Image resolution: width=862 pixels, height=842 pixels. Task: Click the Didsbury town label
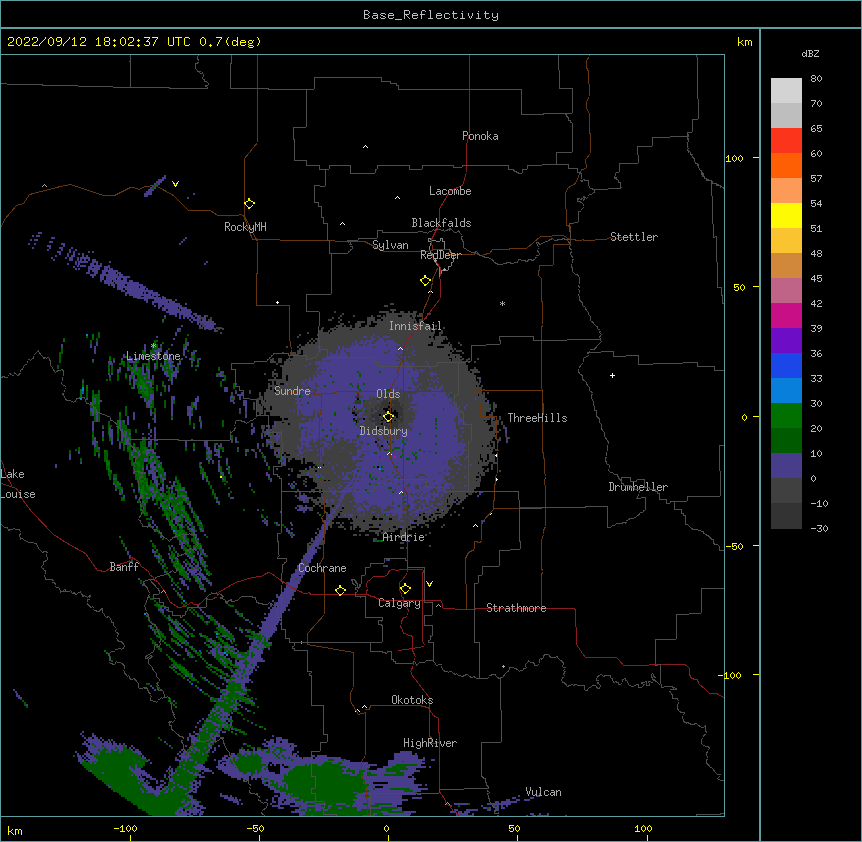(x=384, y=431)
